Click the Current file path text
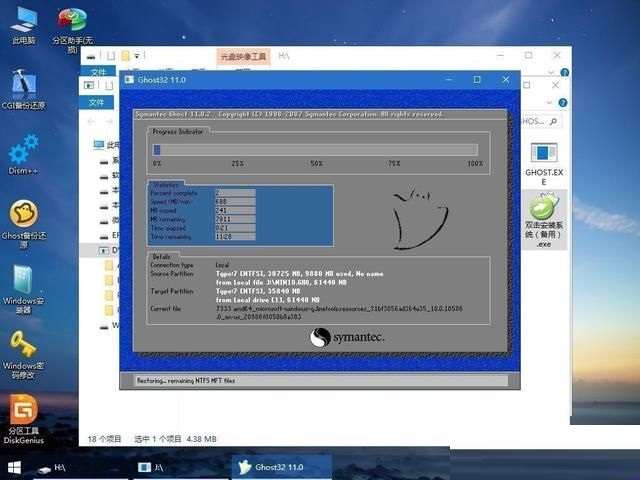This screenshot has width=640, height=480. coord(339,313)
